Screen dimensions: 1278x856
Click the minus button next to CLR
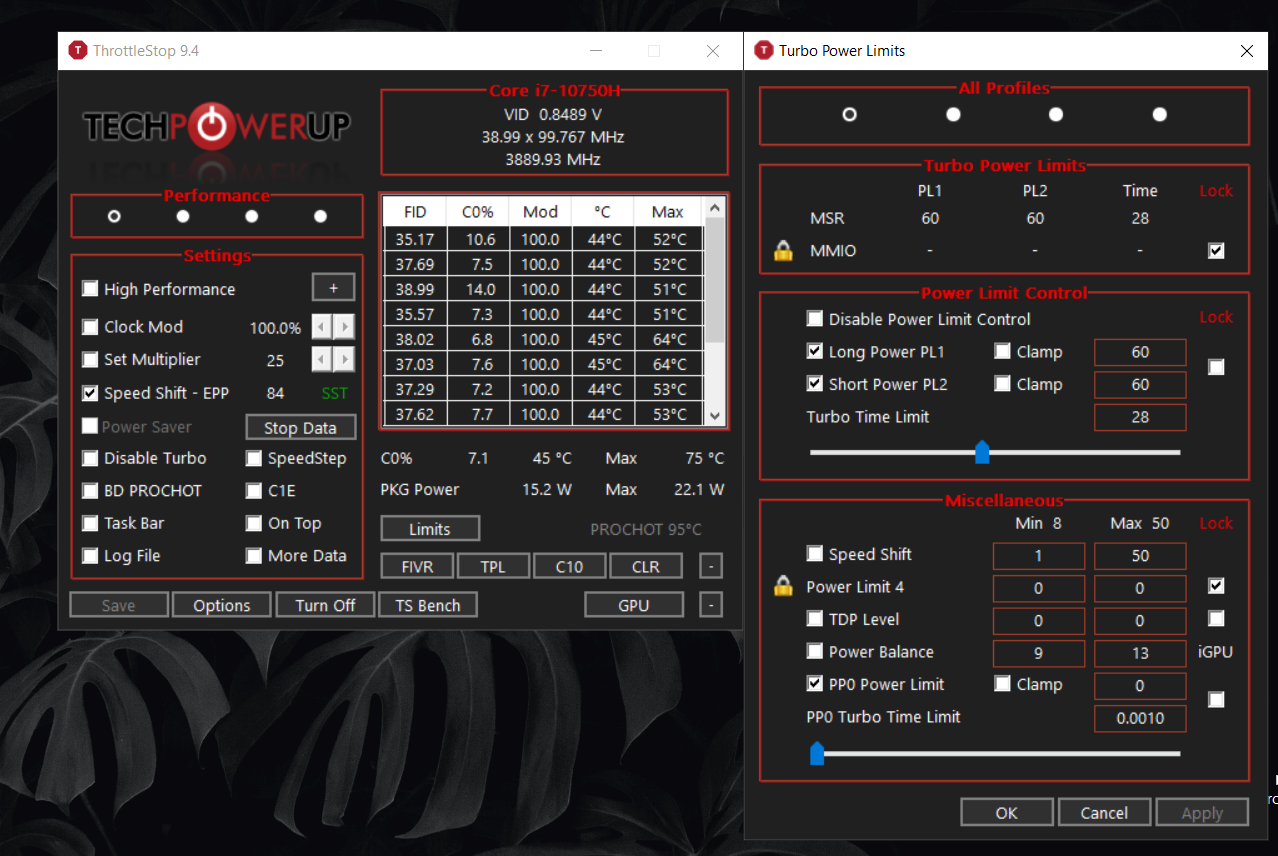pos(710,567)
